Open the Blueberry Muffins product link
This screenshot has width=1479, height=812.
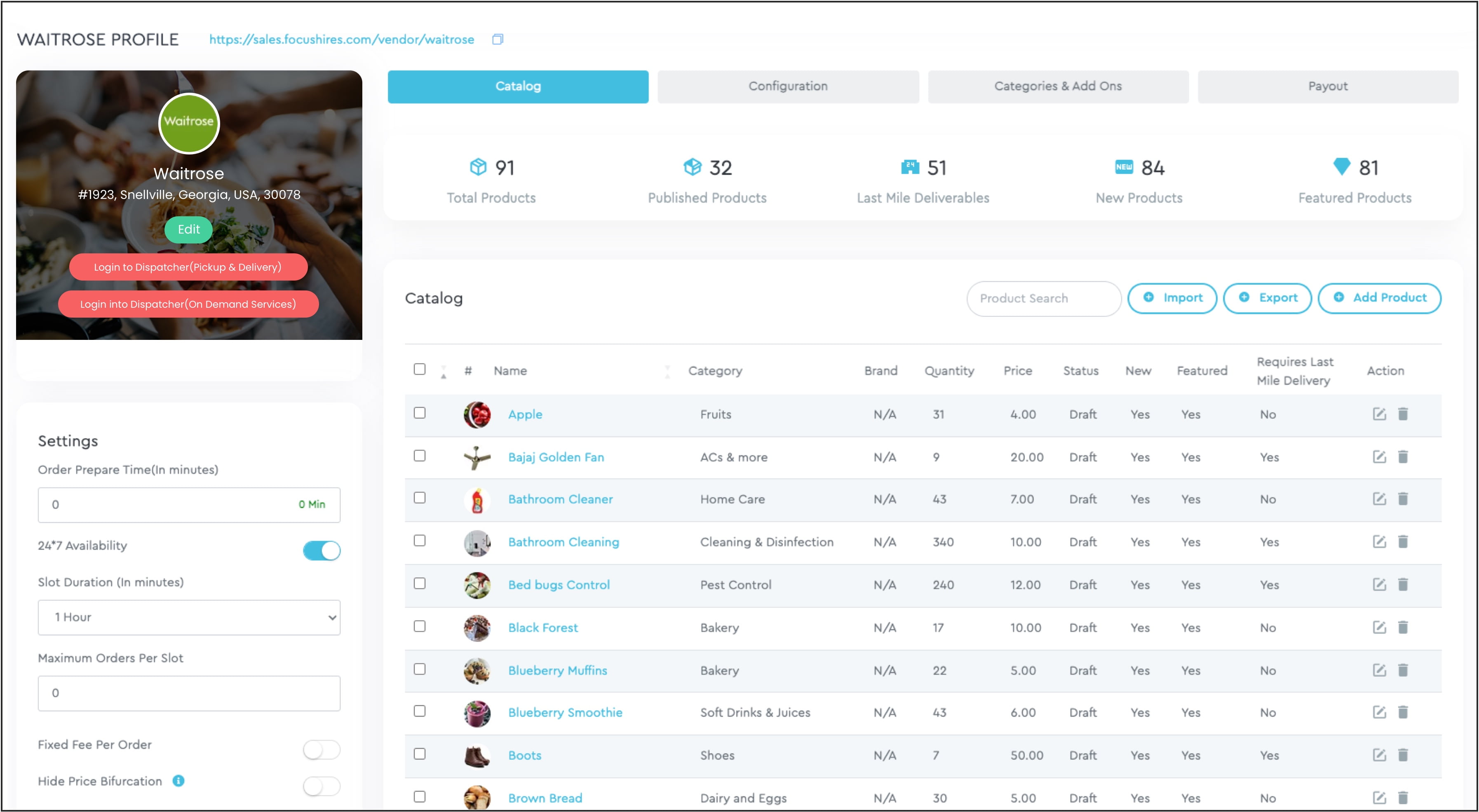[557, 670]
